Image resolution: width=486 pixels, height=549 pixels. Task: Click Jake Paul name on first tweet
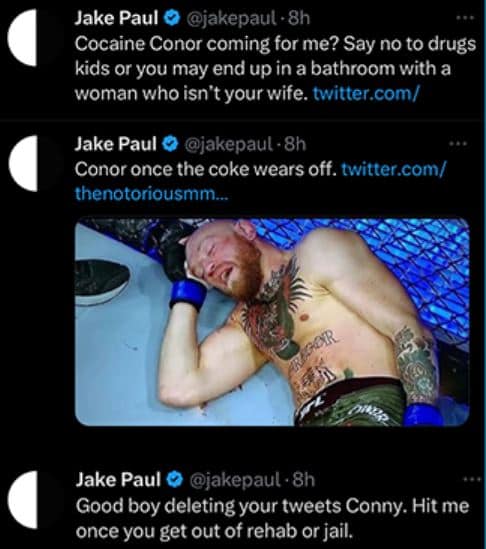pyautogui.click(x=117, y=18)
